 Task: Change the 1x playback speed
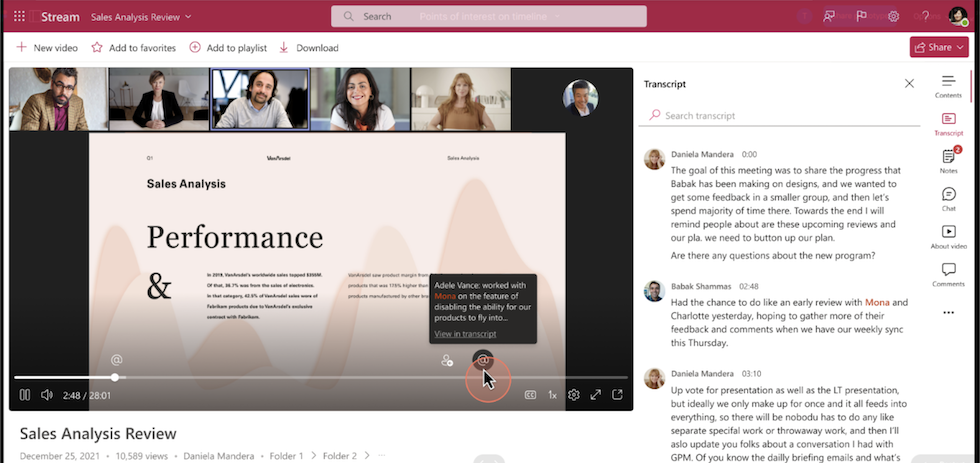click(552, 395)
